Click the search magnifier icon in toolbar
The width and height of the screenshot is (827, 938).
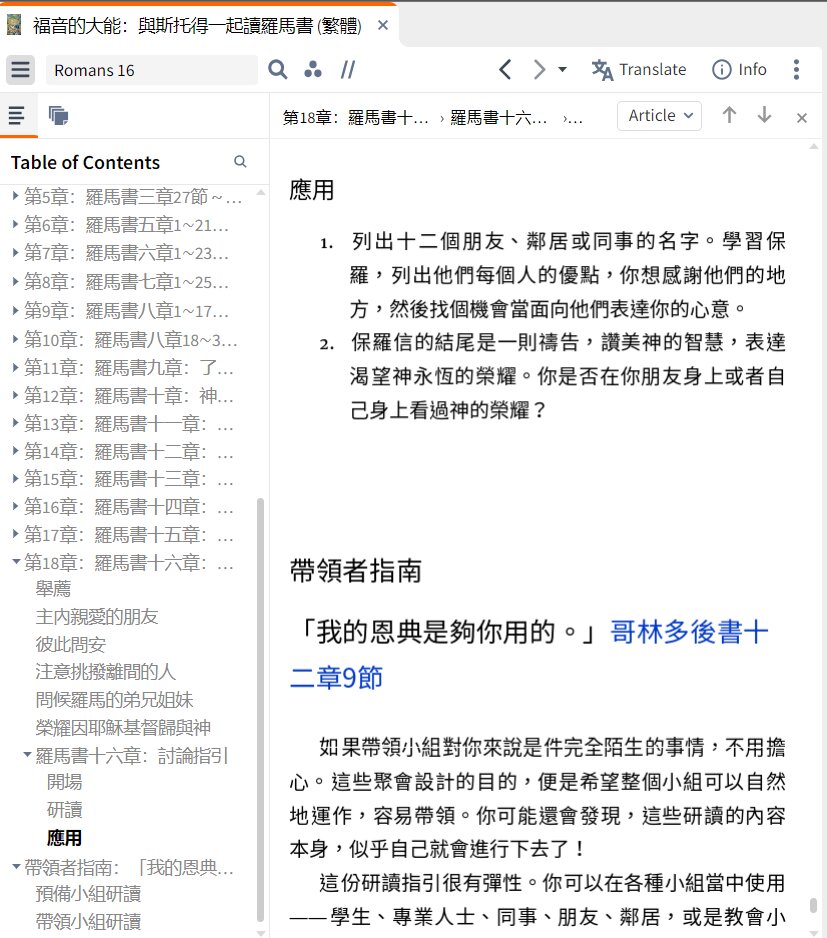[278, 69]
